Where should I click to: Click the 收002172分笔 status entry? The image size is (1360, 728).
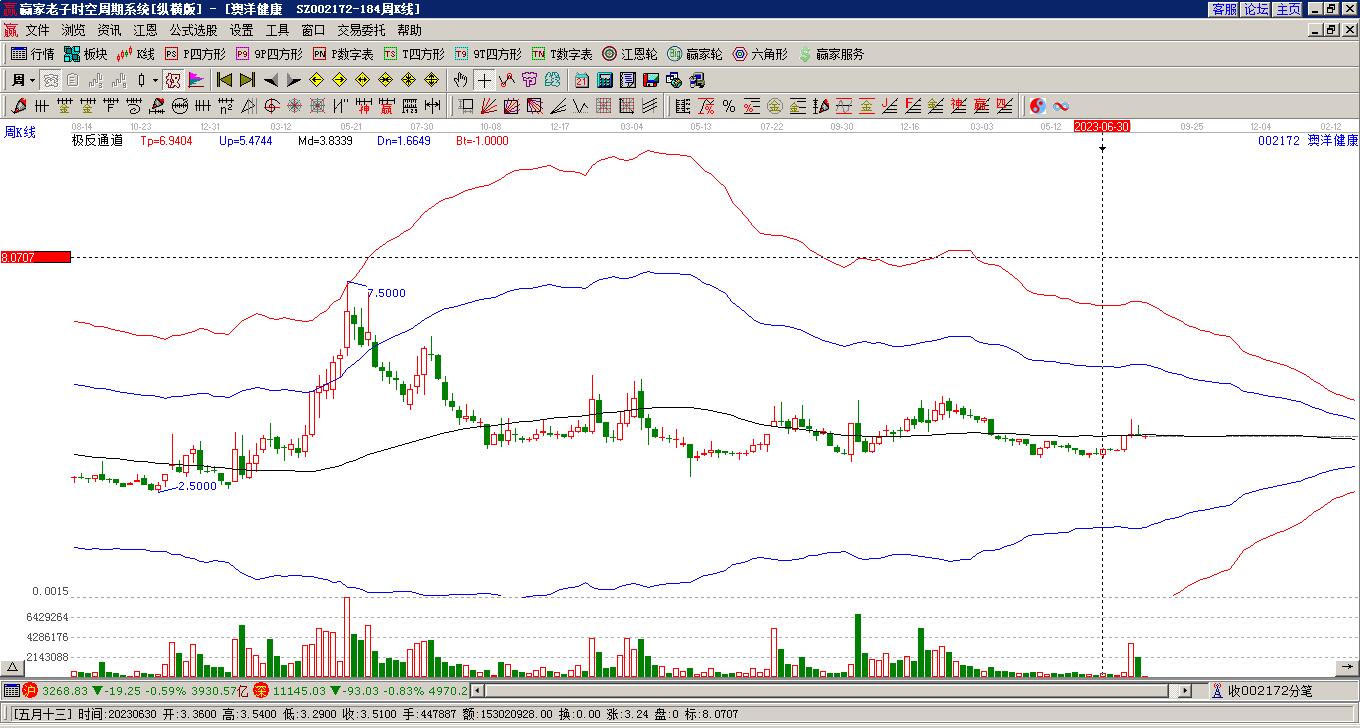[1270, 690]
